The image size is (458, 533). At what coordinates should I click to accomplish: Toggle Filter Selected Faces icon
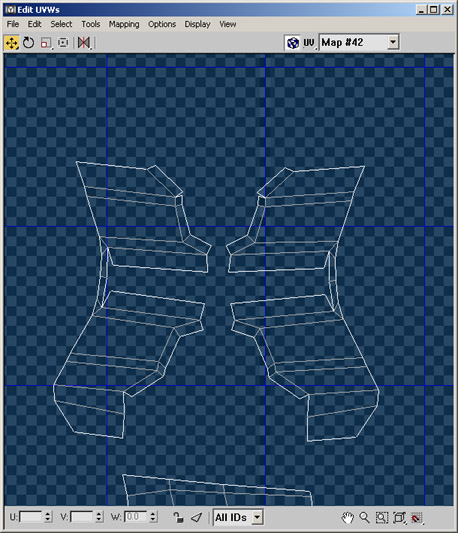[197, 517]
